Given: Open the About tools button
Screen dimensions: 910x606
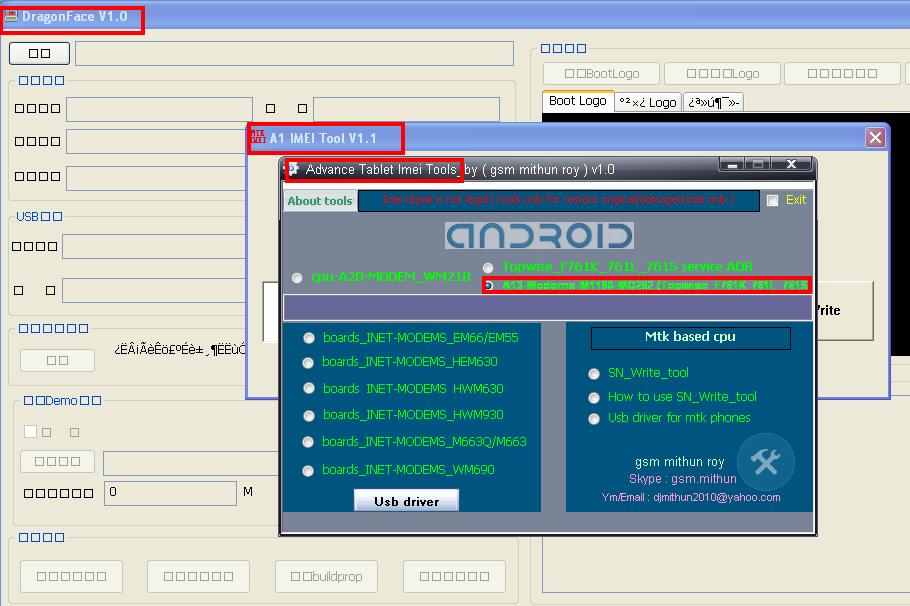Looking at the screenshot, I should pos(320,201).
